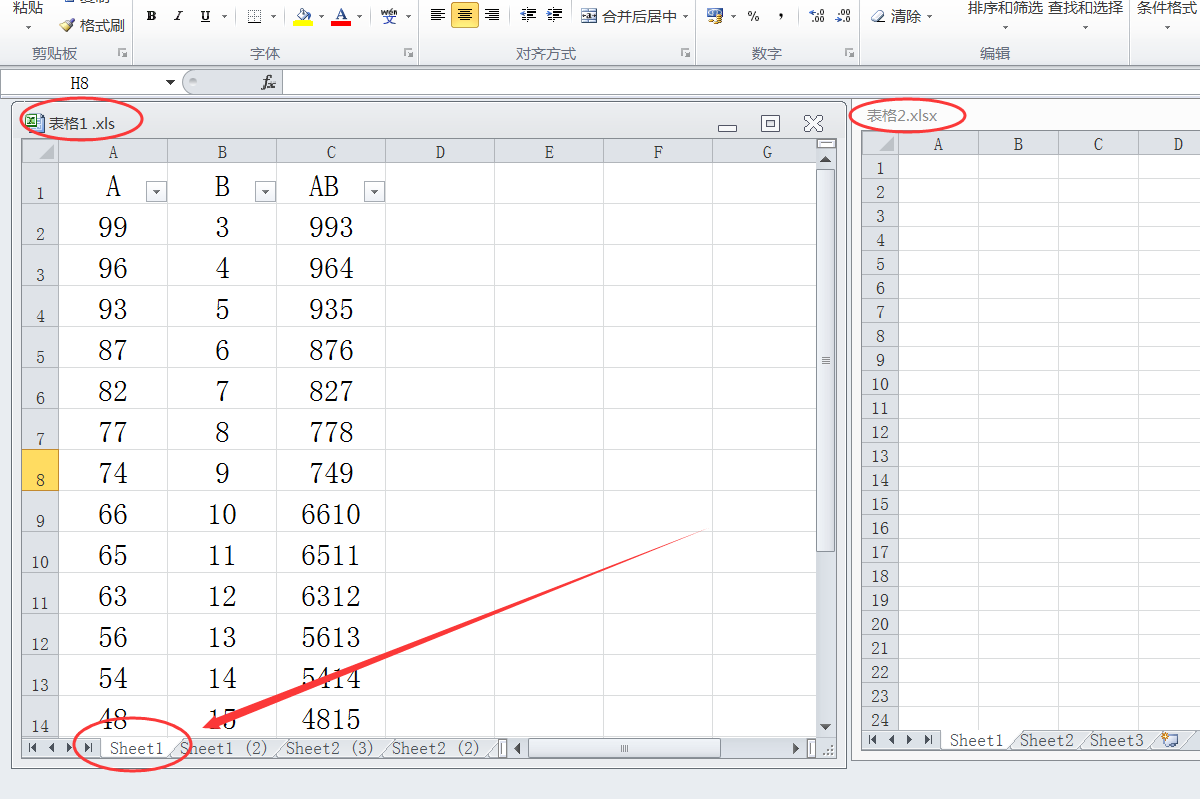The image size is (1200, 799).
Task: Apply comma thousands separator style
Action: (780, 16)
